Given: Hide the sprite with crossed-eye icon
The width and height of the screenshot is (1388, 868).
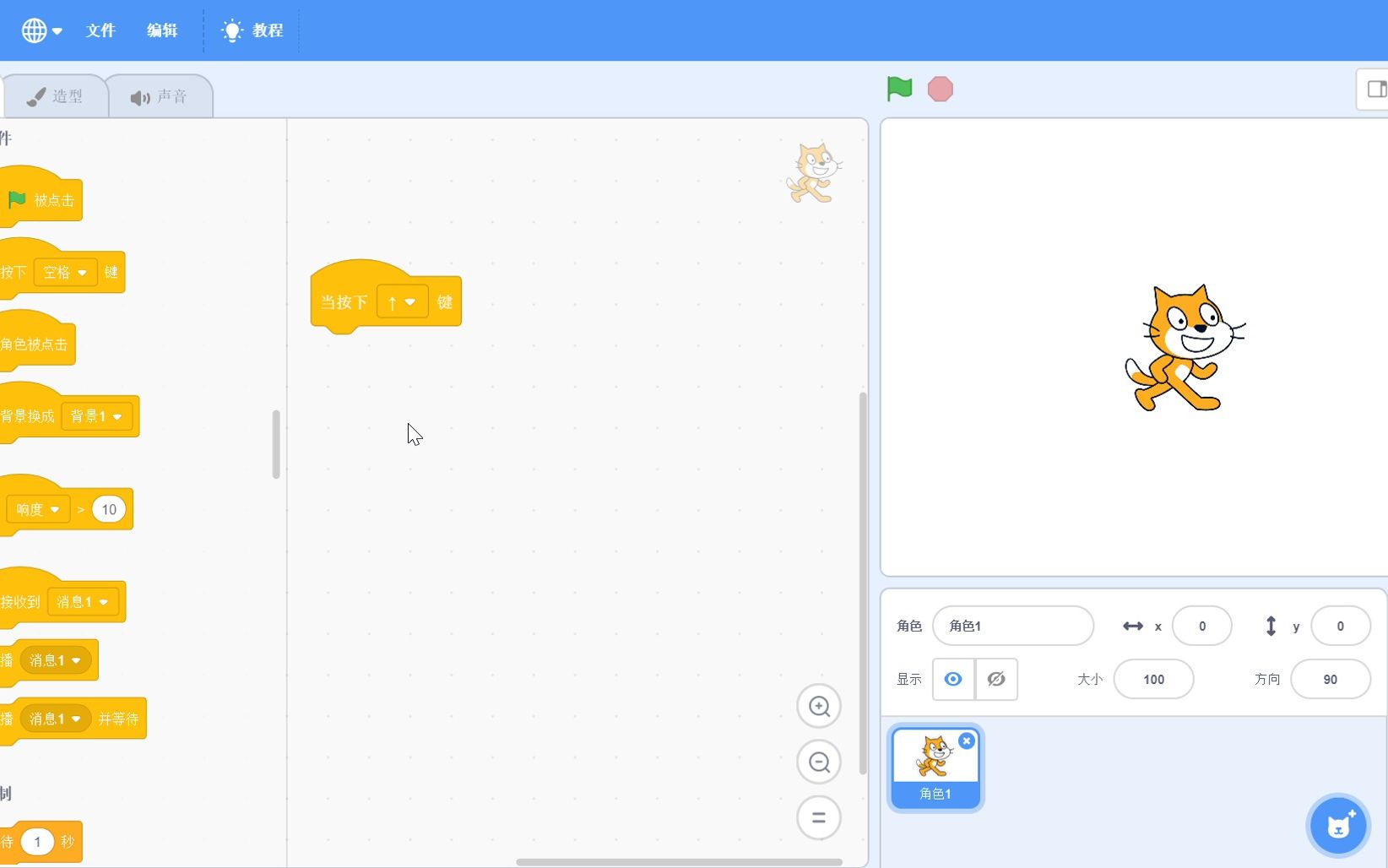Looking at the screenshot, I should 996,679.
